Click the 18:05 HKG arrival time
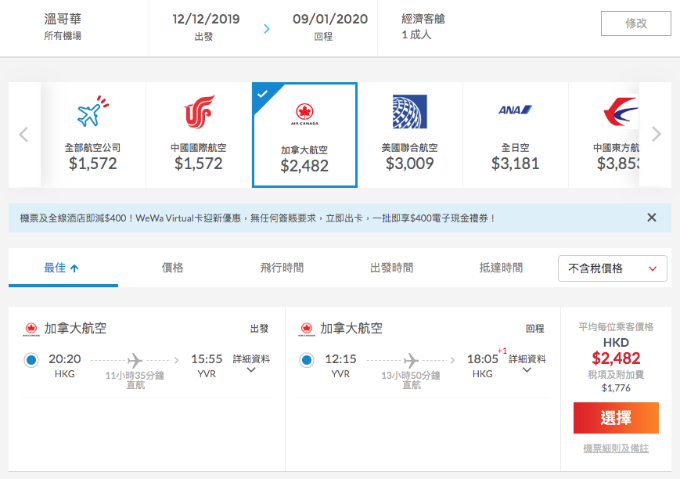680x479 pixels. [x=483, y=359]
